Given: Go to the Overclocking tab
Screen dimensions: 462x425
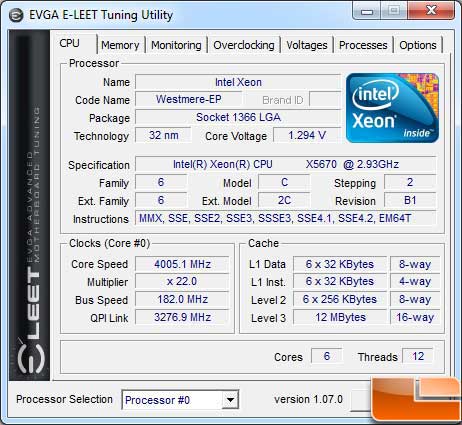Looking at the screenshot, I should tap(244, 45).
